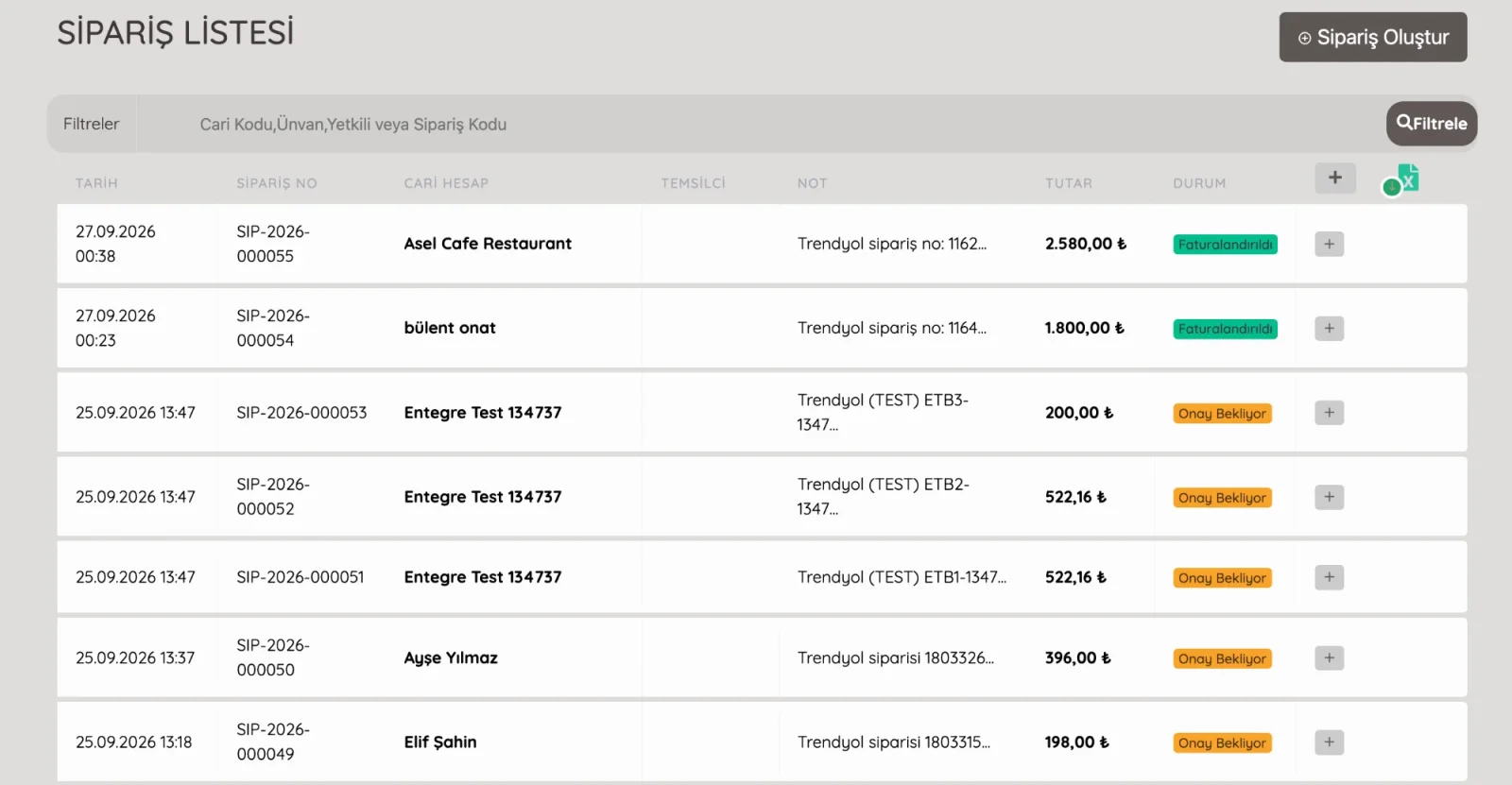Expand the Asel Cafe Restaurant order row
This screenshot has height=785, width=1512.
click(x=1329, y=244)
